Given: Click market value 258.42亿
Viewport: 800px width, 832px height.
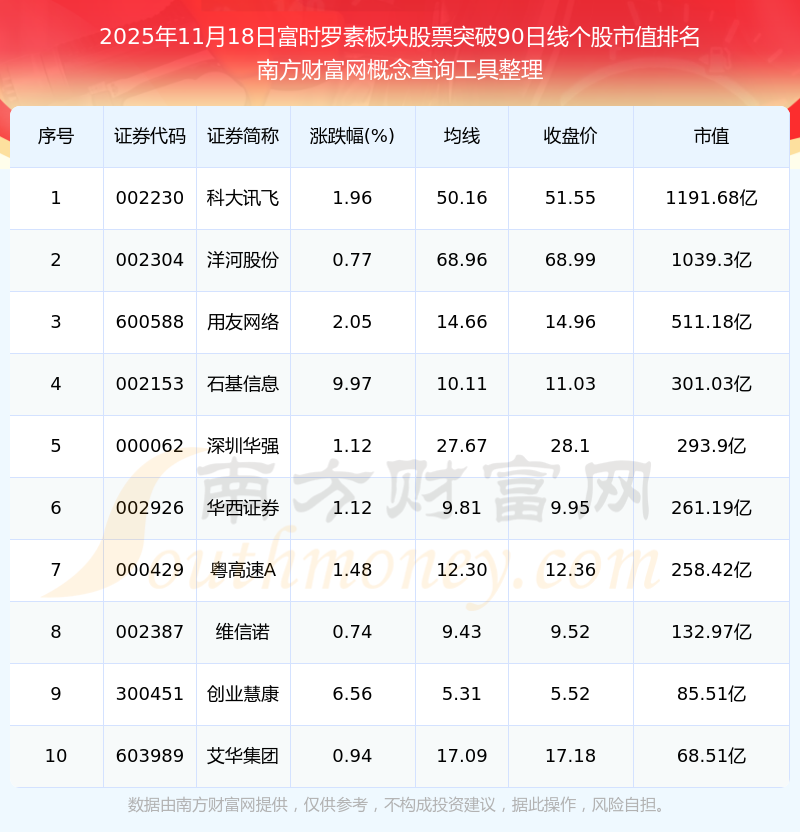Looking at the screenshot, I should 711,570.
